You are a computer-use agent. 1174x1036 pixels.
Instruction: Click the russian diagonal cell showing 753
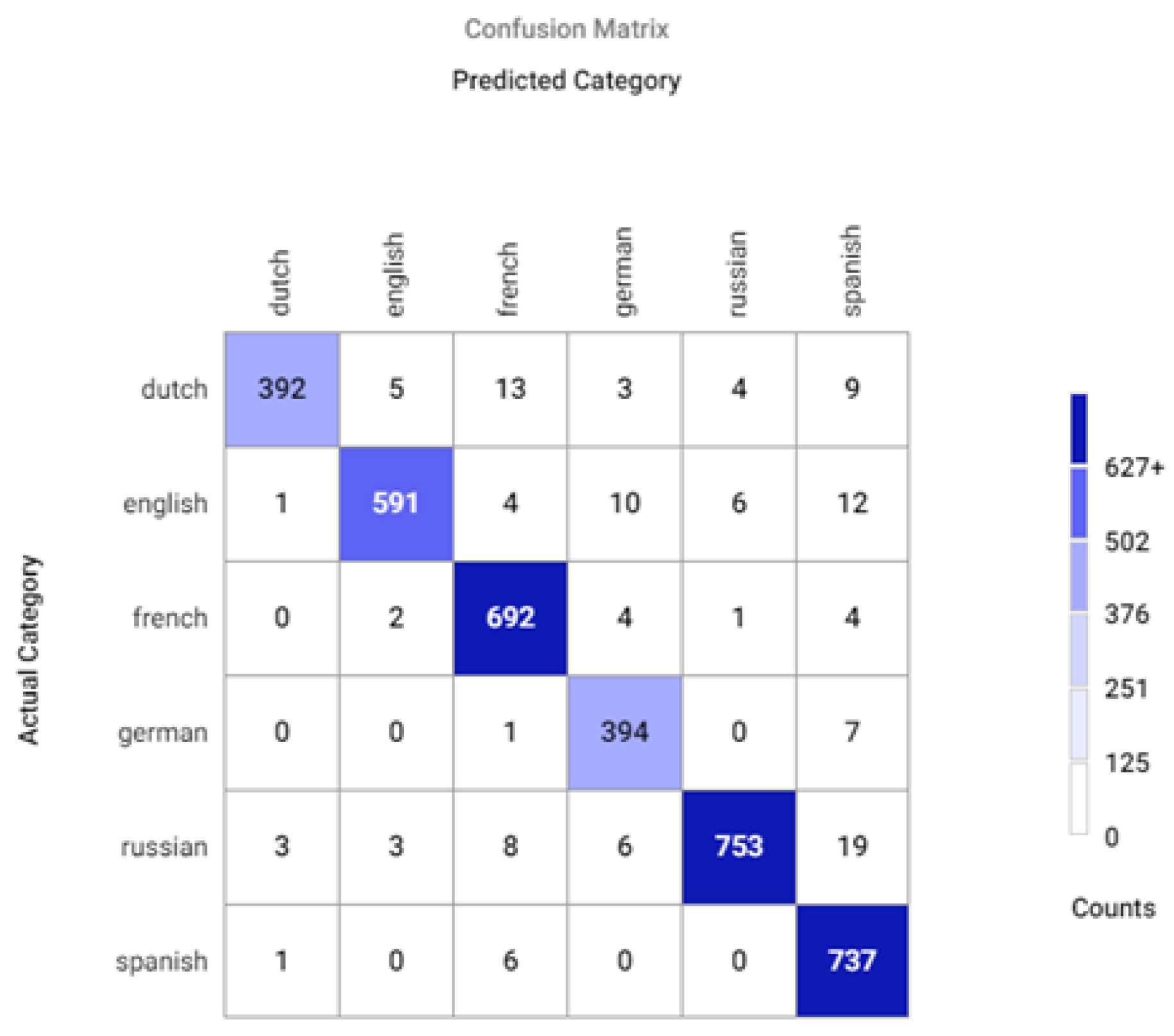pyautogui.click(x=738, y=847)
